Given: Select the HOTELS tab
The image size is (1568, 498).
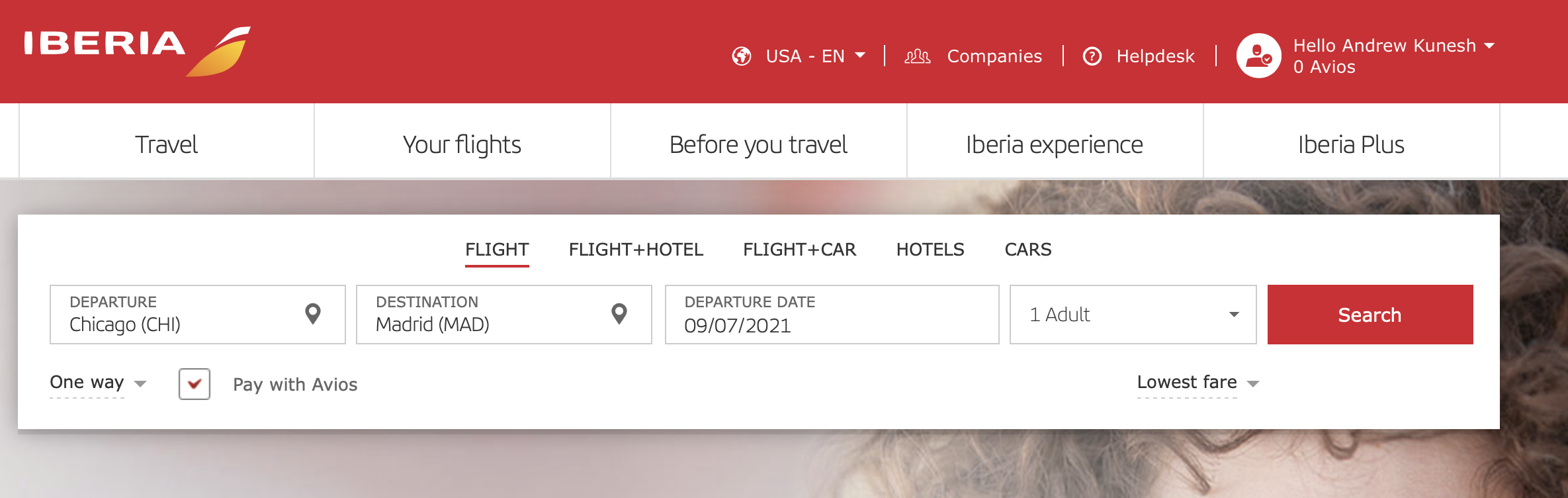Looking at the screenshot, I should (930, 250).
